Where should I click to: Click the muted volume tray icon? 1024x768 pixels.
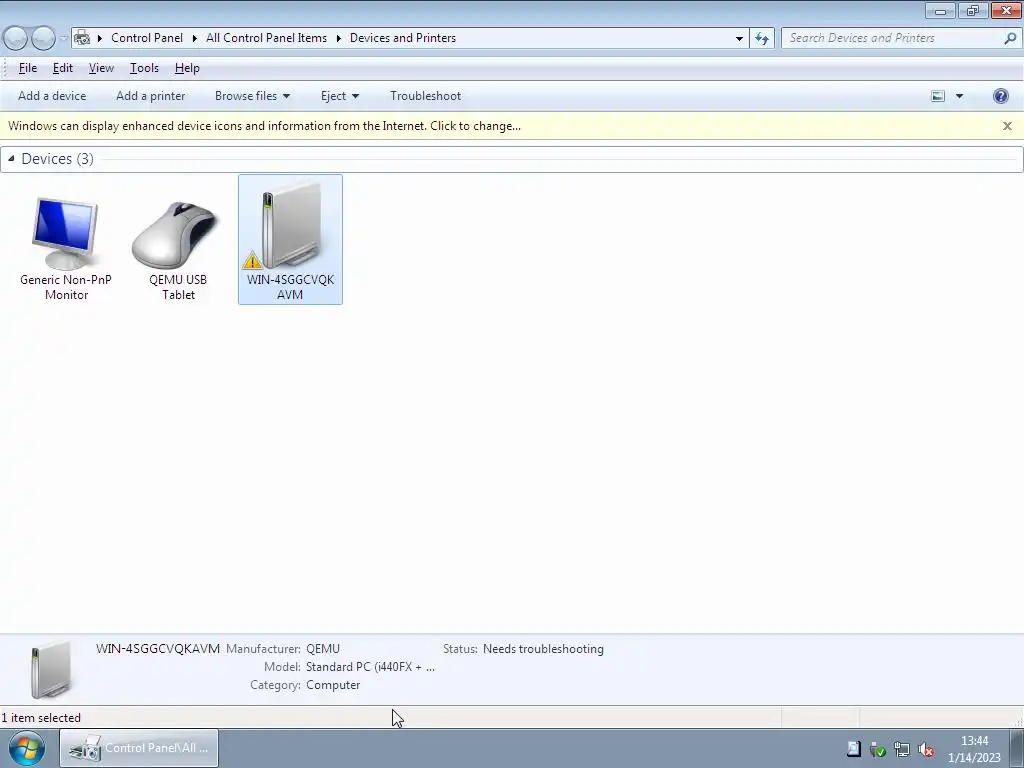925,750
